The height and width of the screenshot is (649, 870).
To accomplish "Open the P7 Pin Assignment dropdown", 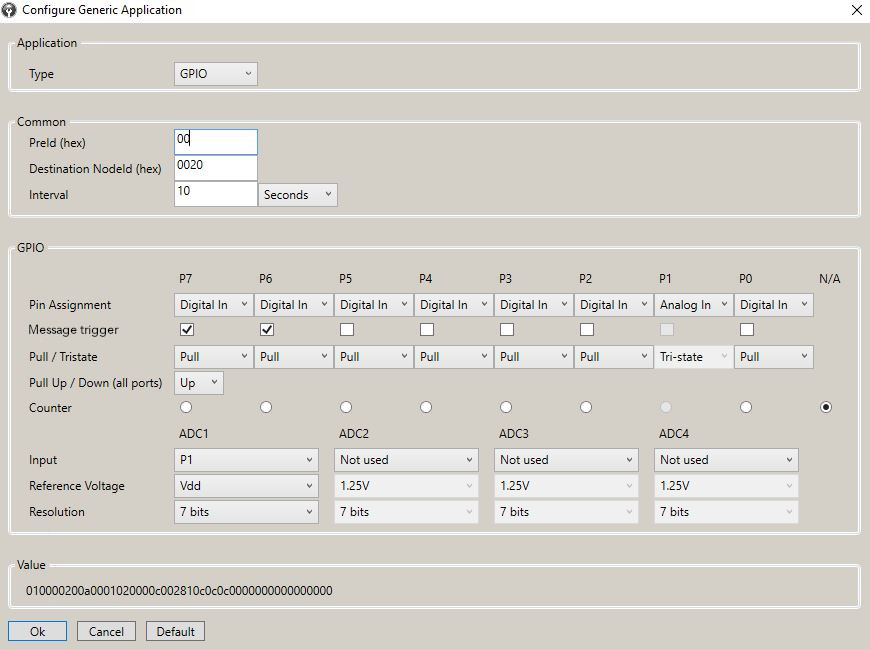I will point(214,305).
